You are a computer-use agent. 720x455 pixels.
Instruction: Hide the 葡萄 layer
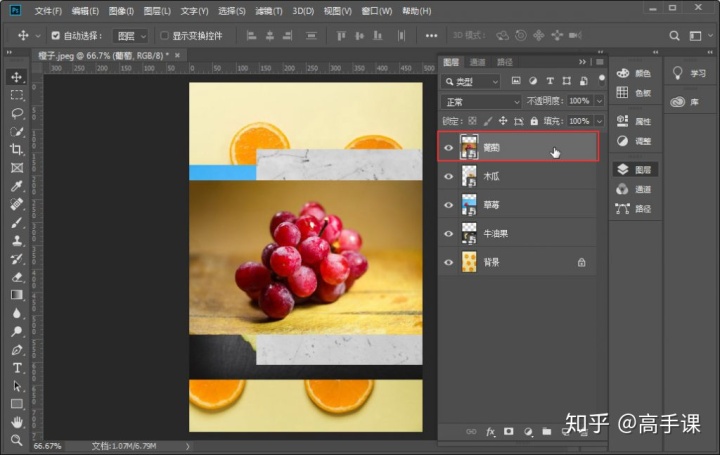tap(449, 148)
